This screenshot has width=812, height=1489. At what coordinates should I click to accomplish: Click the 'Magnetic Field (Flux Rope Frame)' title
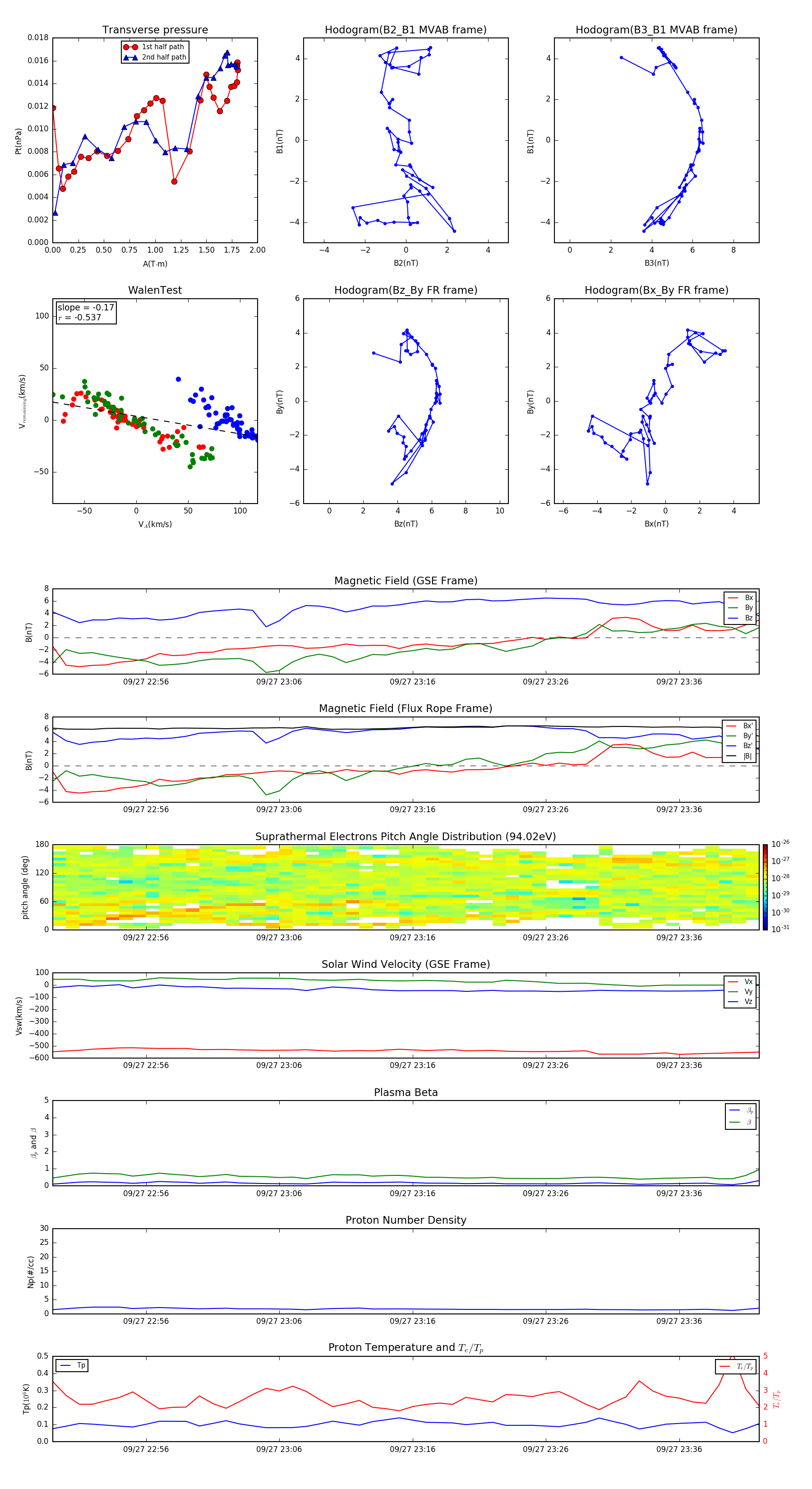click(x=406, y=708)
